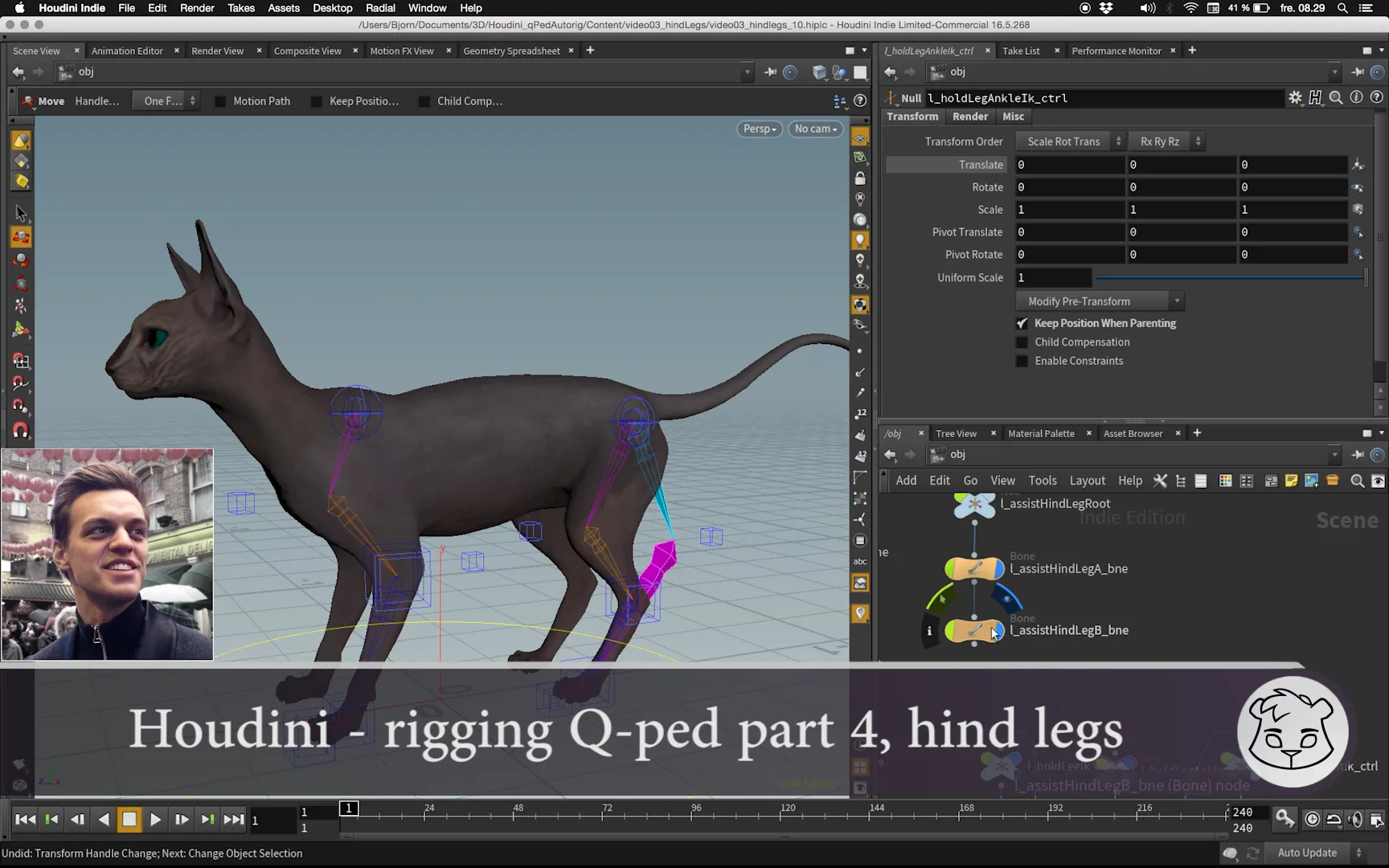Switch to Misc parameter tab
1389x868 pixels.
(x=1013, y=117)
